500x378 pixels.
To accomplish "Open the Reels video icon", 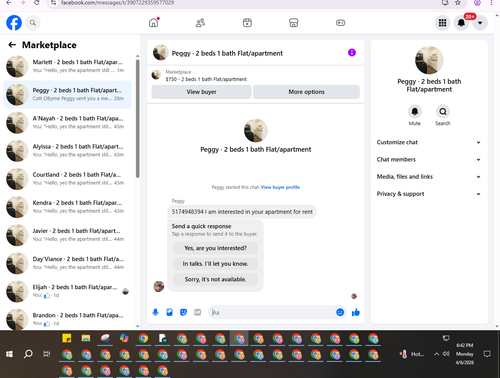I will point(247,23).
